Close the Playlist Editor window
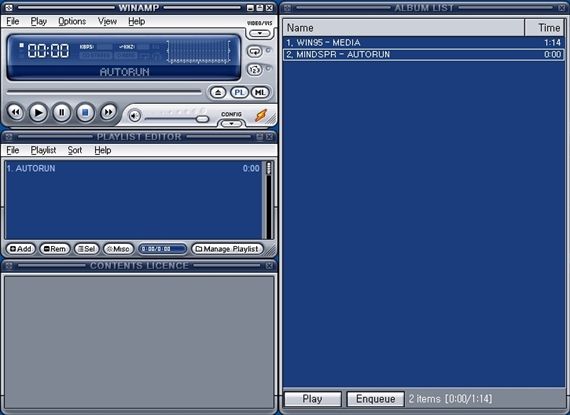 (x=269, y=137)
